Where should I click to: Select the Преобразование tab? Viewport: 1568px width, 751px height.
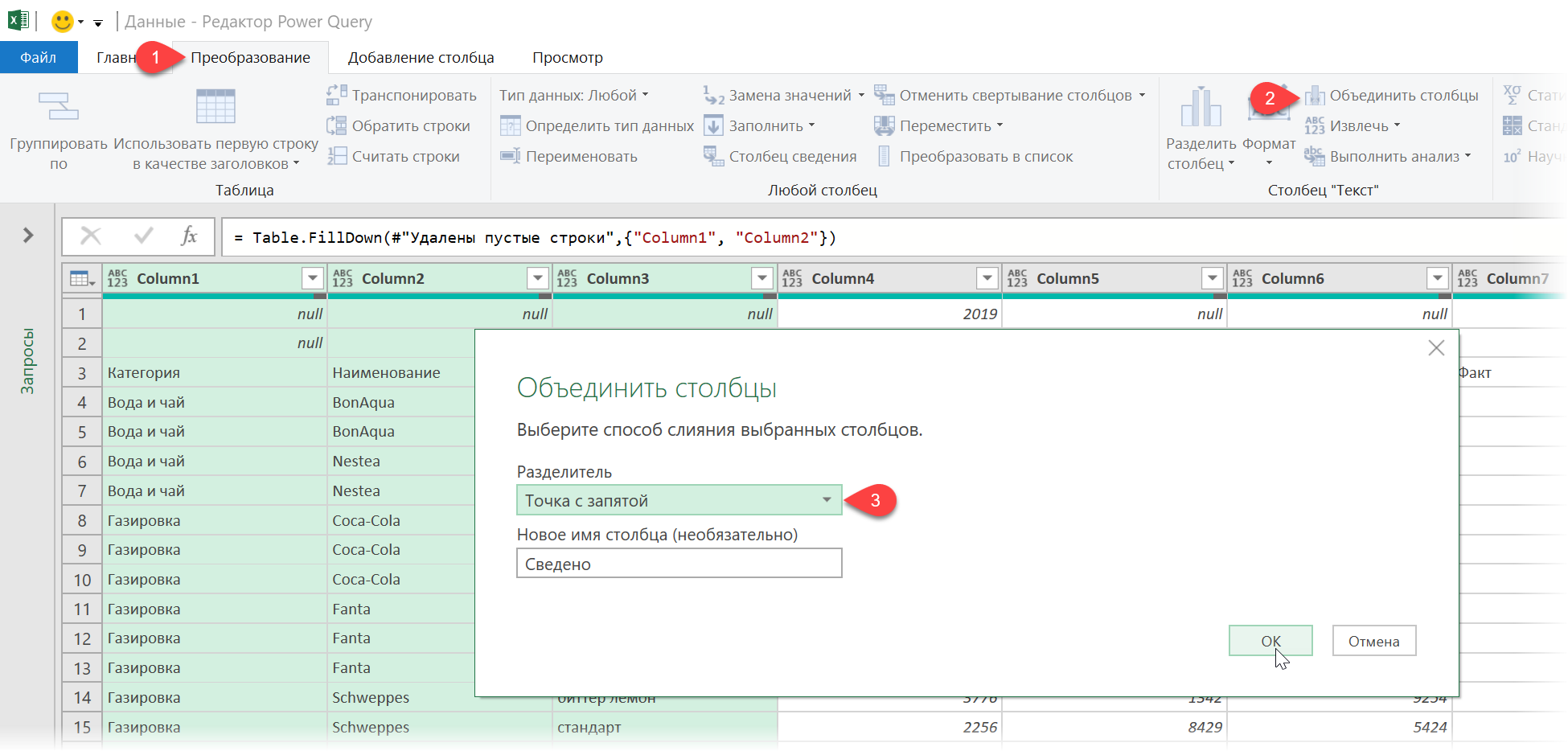250,57
